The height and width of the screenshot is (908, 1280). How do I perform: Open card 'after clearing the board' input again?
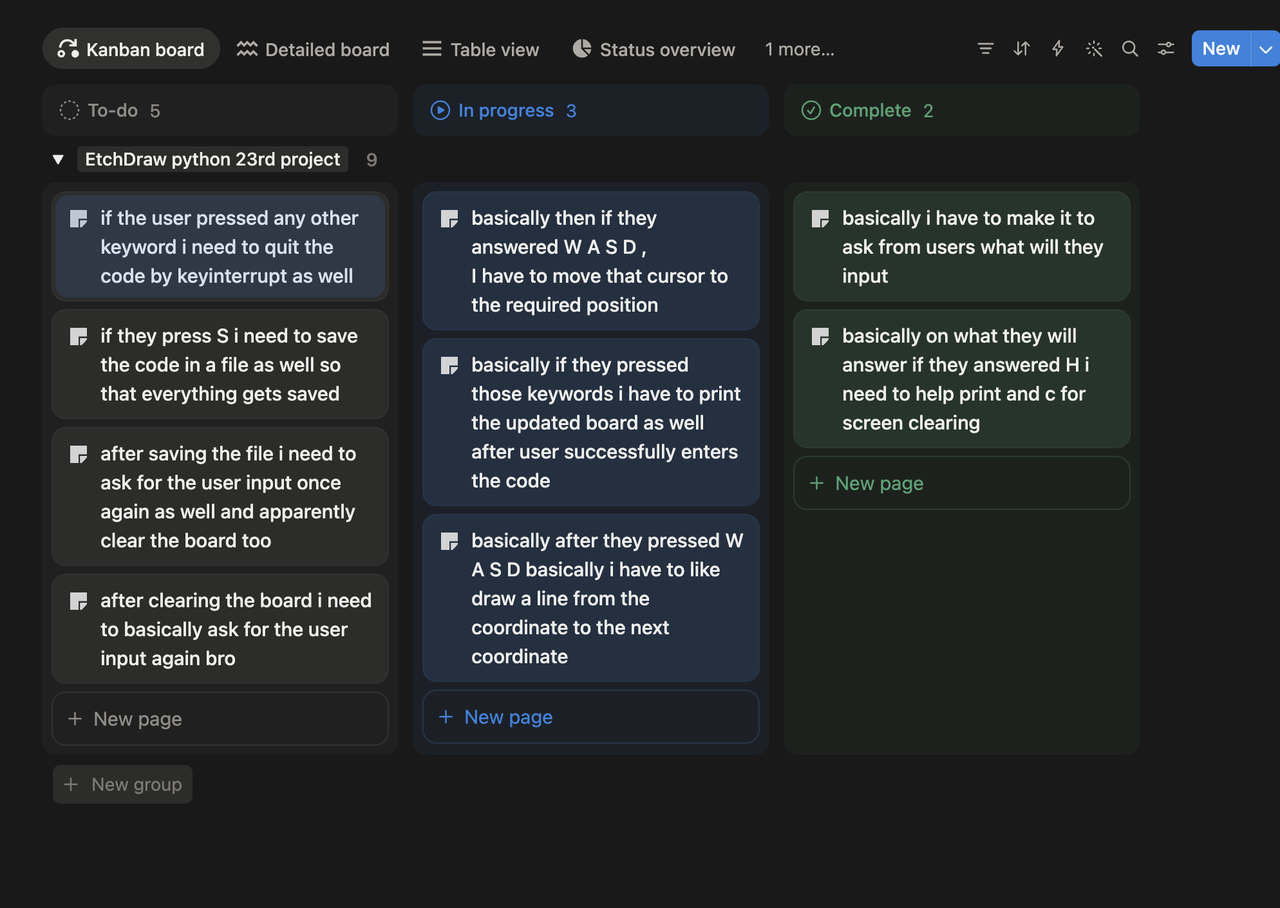[x=220, y=629]
